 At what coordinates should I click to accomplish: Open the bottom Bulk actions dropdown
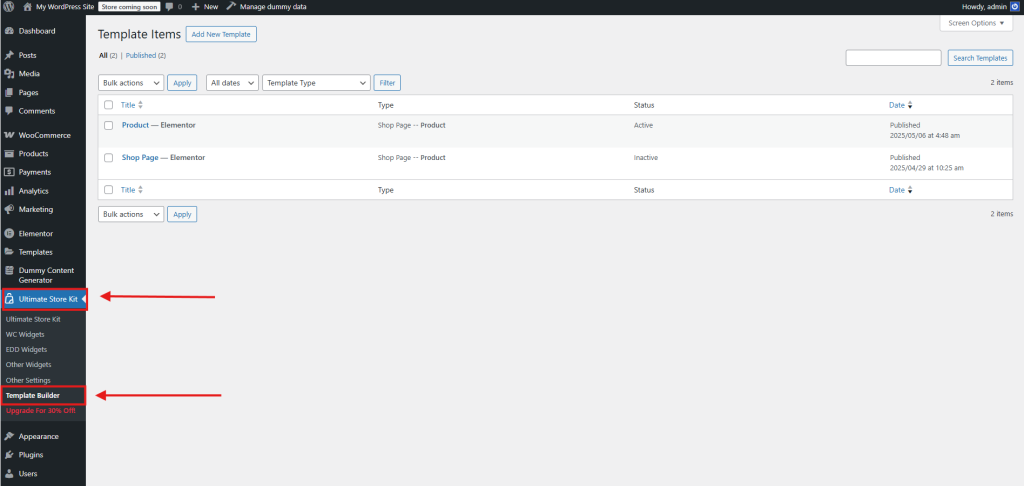point(131,214)
